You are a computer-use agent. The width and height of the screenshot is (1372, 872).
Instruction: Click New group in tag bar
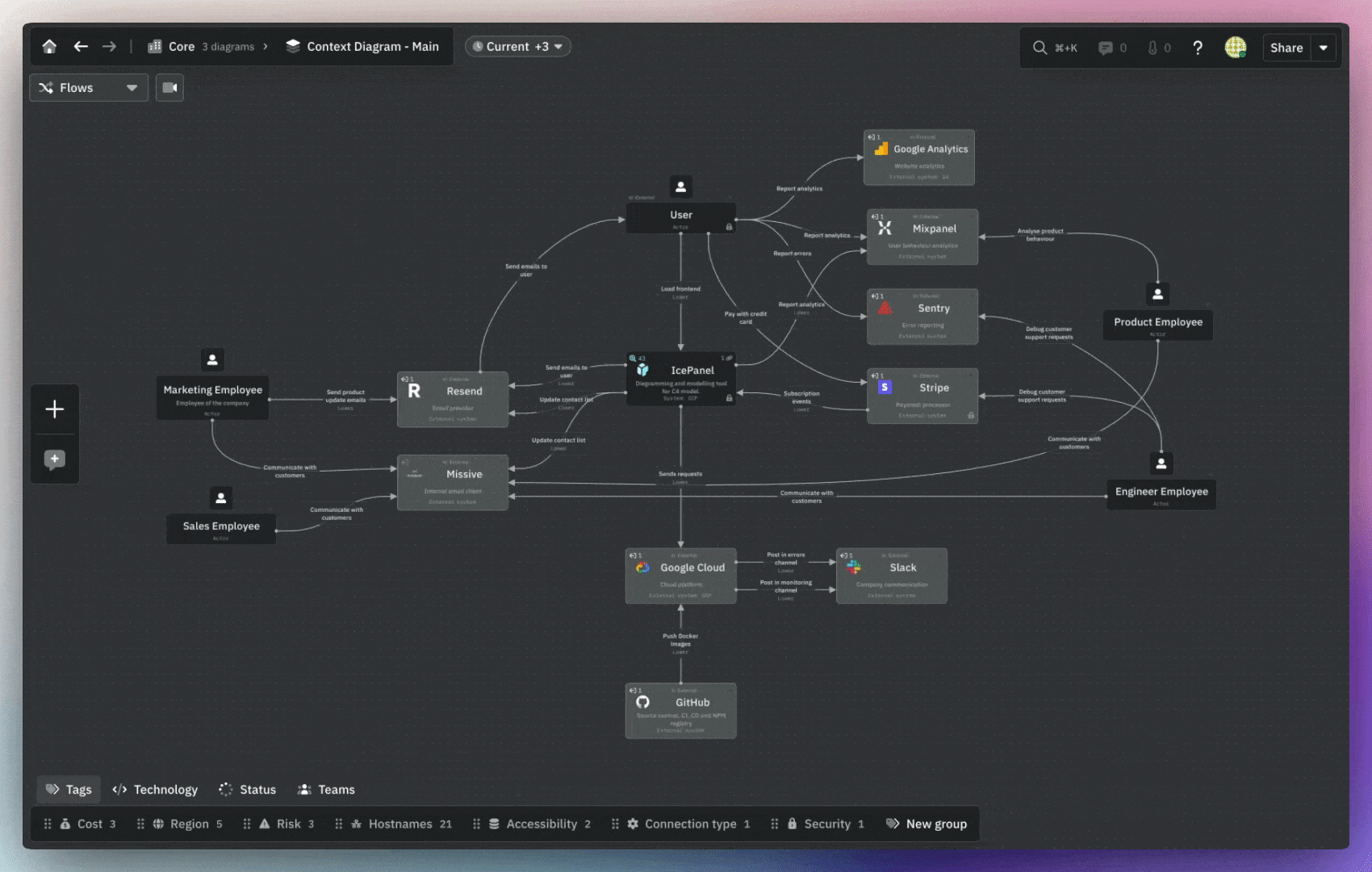(927, 824)
